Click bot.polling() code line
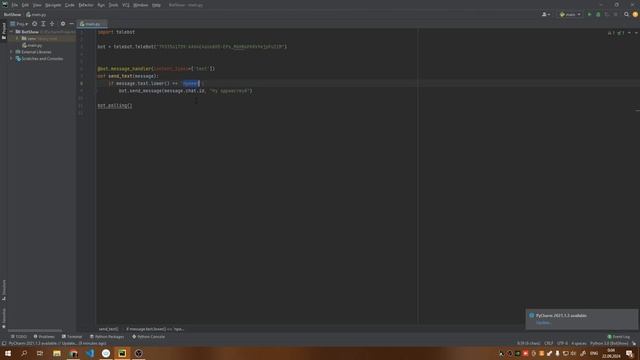Screen dimensions: 640x360 tap(115, 105)
